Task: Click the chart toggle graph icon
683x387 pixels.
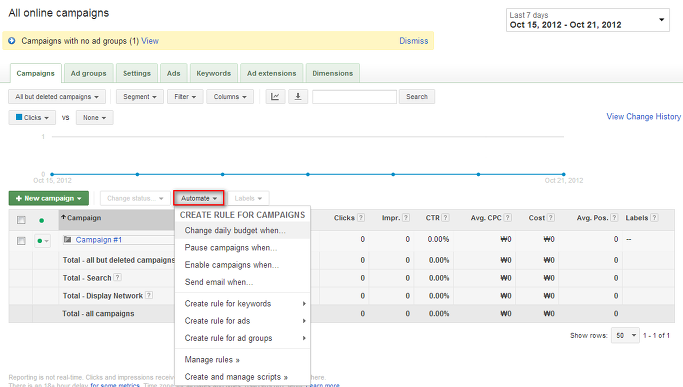Action: click(275, 97)
